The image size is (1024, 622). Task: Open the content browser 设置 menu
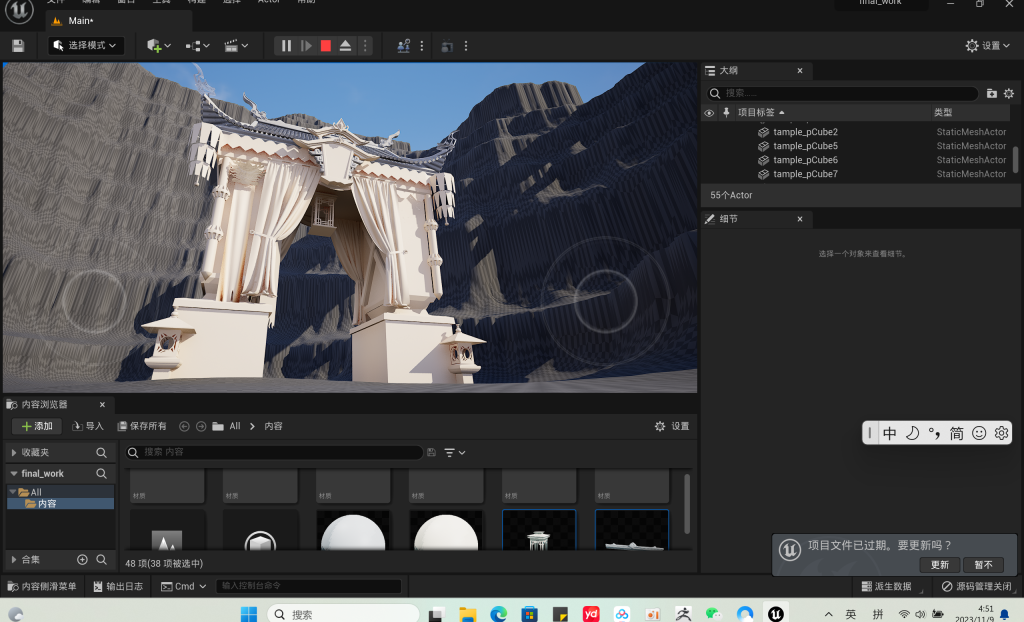(672, 426)
